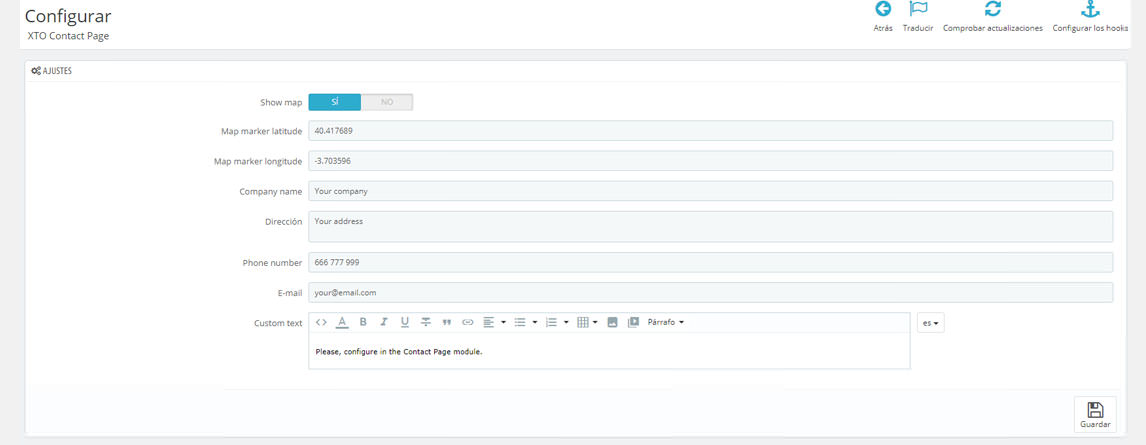
Task: Apply strikethrough formatting
Action: point(426,322)
